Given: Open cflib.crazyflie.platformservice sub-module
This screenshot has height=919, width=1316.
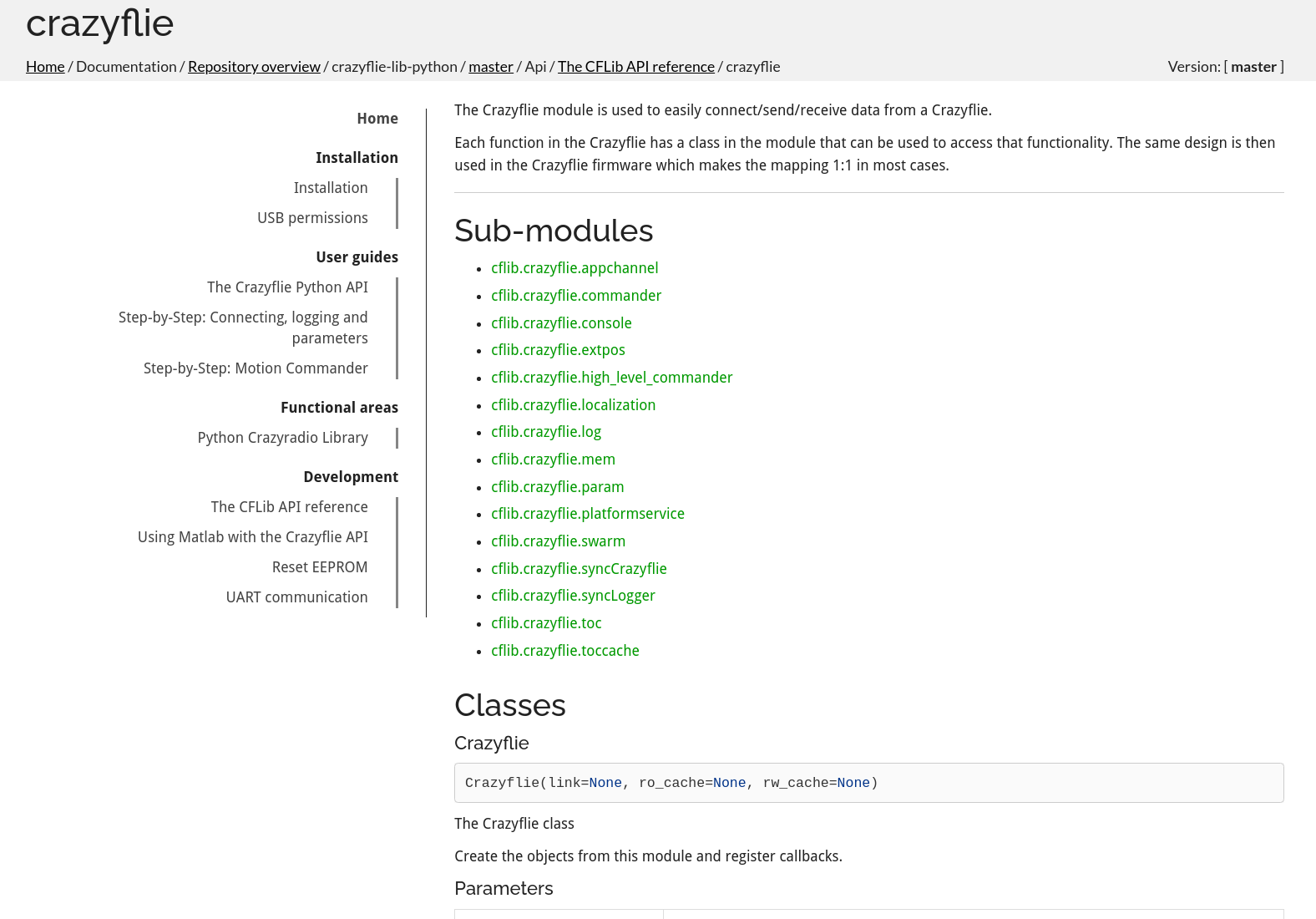Looking at the screenshot, I should [x=588, y=514].
